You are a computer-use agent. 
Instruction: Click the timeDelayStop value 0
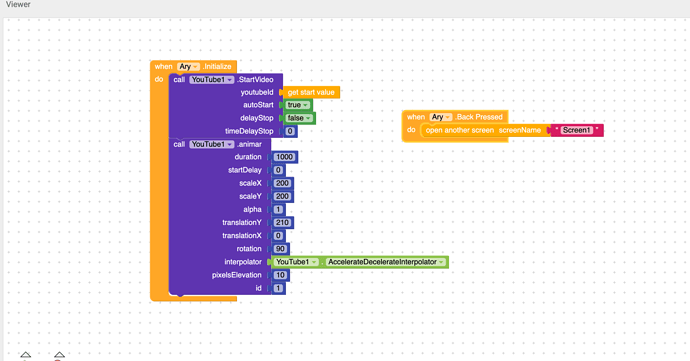[290, 131]
